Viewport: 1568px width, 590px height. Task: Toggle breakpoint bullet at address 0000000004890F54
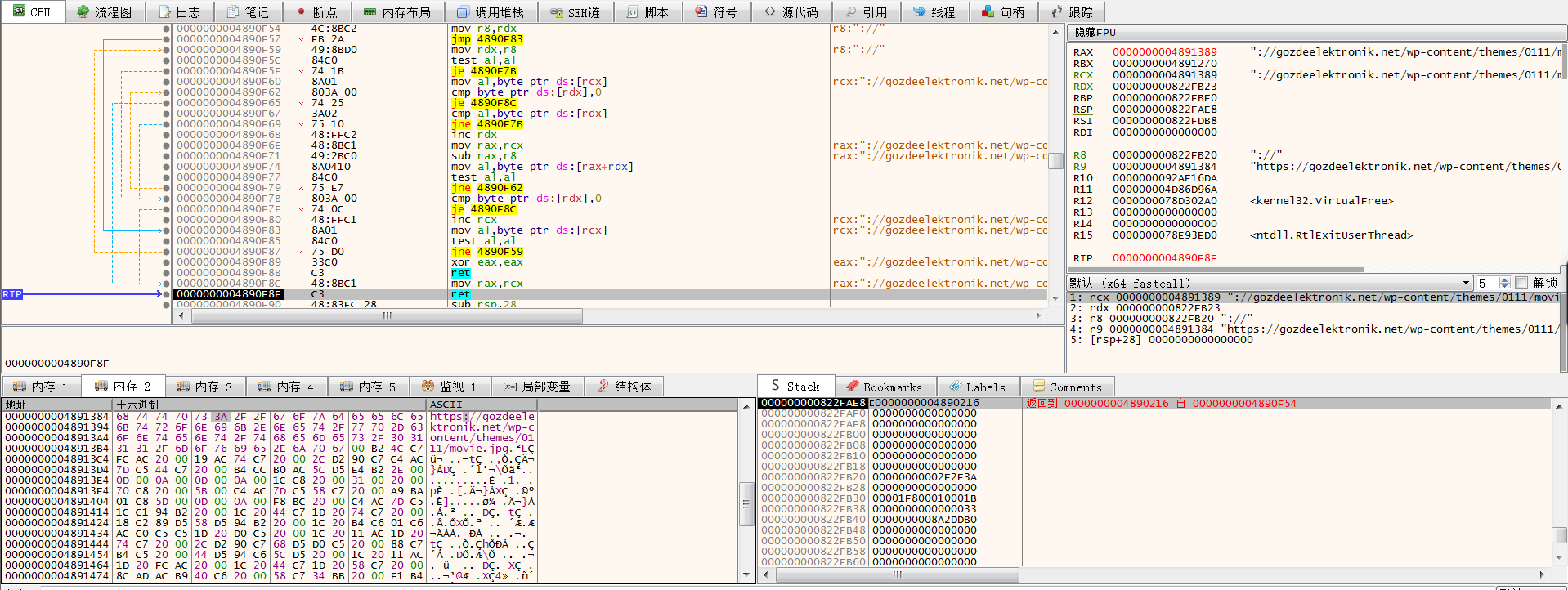[167, 29]
